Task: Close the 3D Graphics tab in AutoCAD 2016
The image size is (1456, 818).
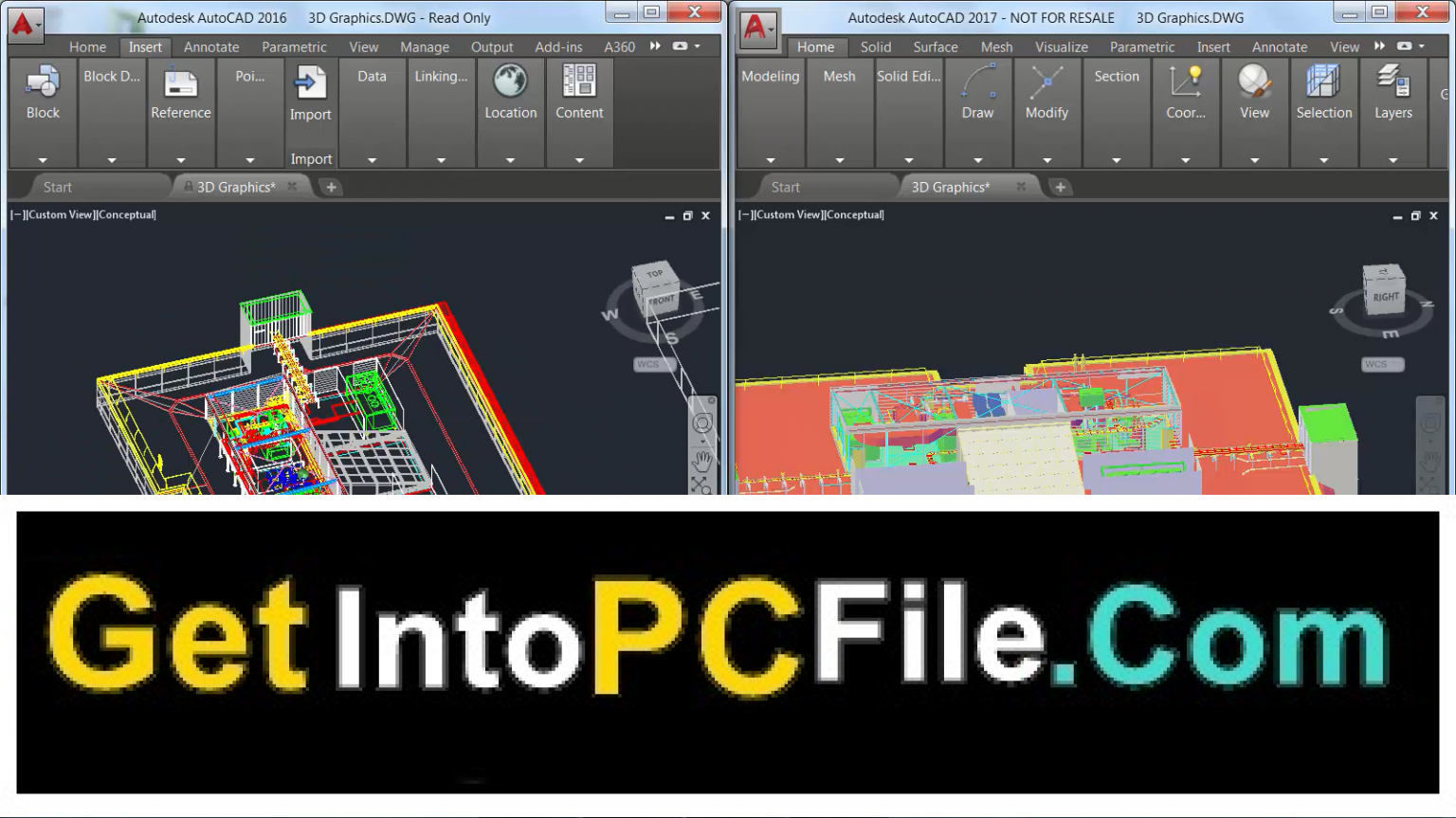Action: [x=292, y=187]
